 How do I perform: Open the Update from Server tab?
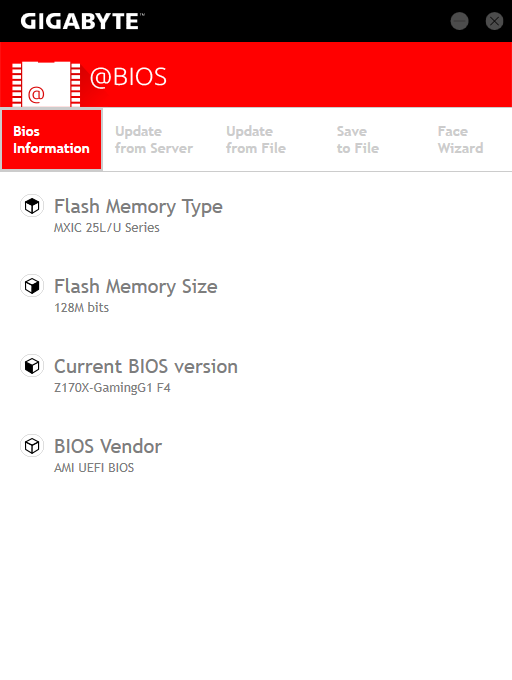[154, 140]
